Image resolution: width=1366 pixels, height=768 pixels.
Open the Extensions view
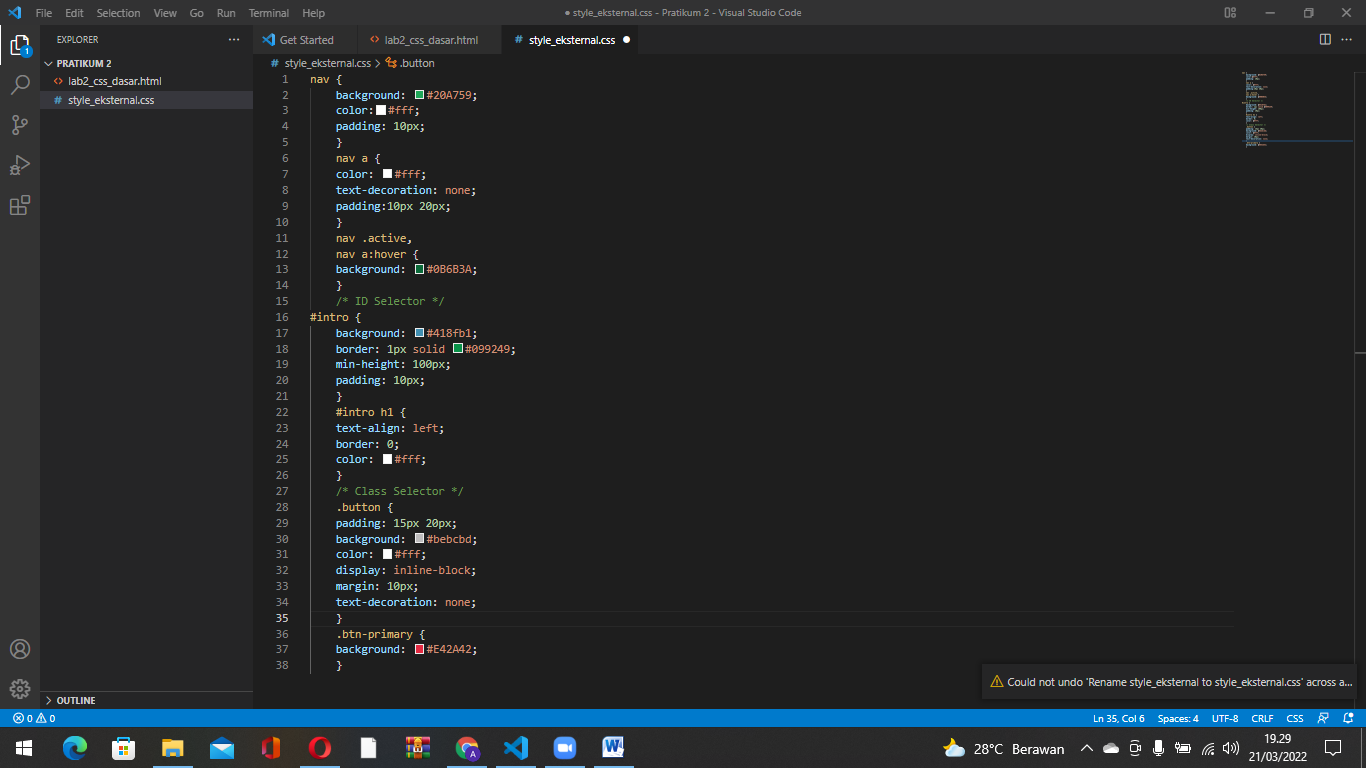[20, 204]
